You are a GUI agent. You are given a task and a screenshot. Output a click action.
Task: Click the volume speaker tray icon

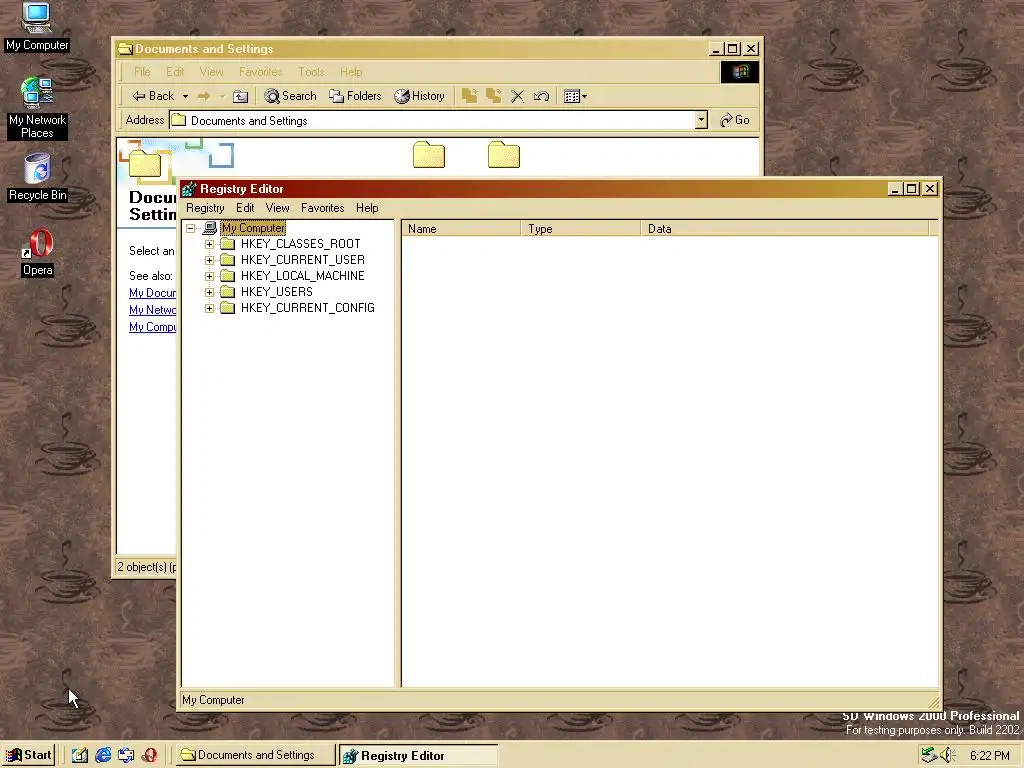tap(947, 756)
